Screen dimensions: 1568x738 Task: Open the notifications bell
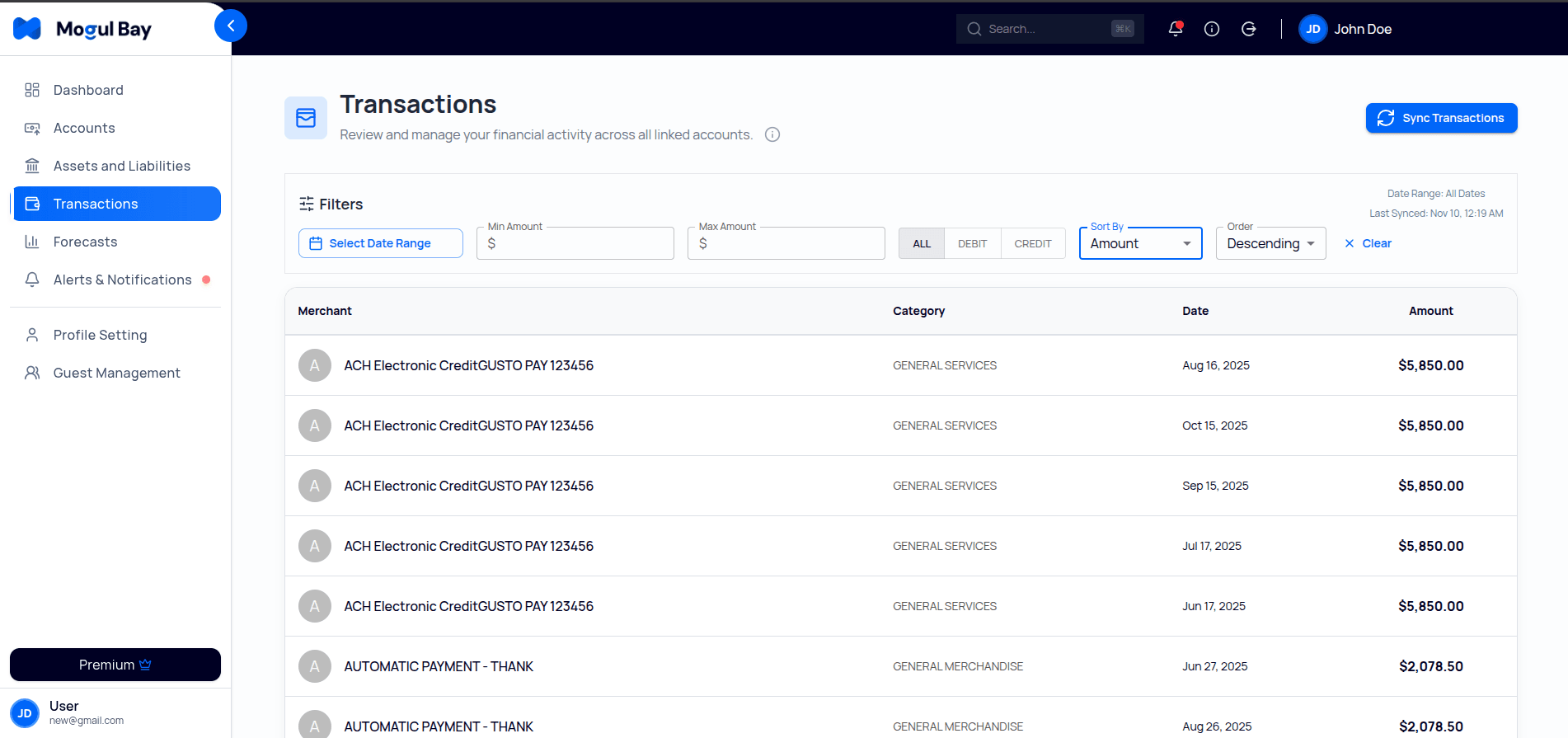pyautogui.click(x=1176, y=29)
